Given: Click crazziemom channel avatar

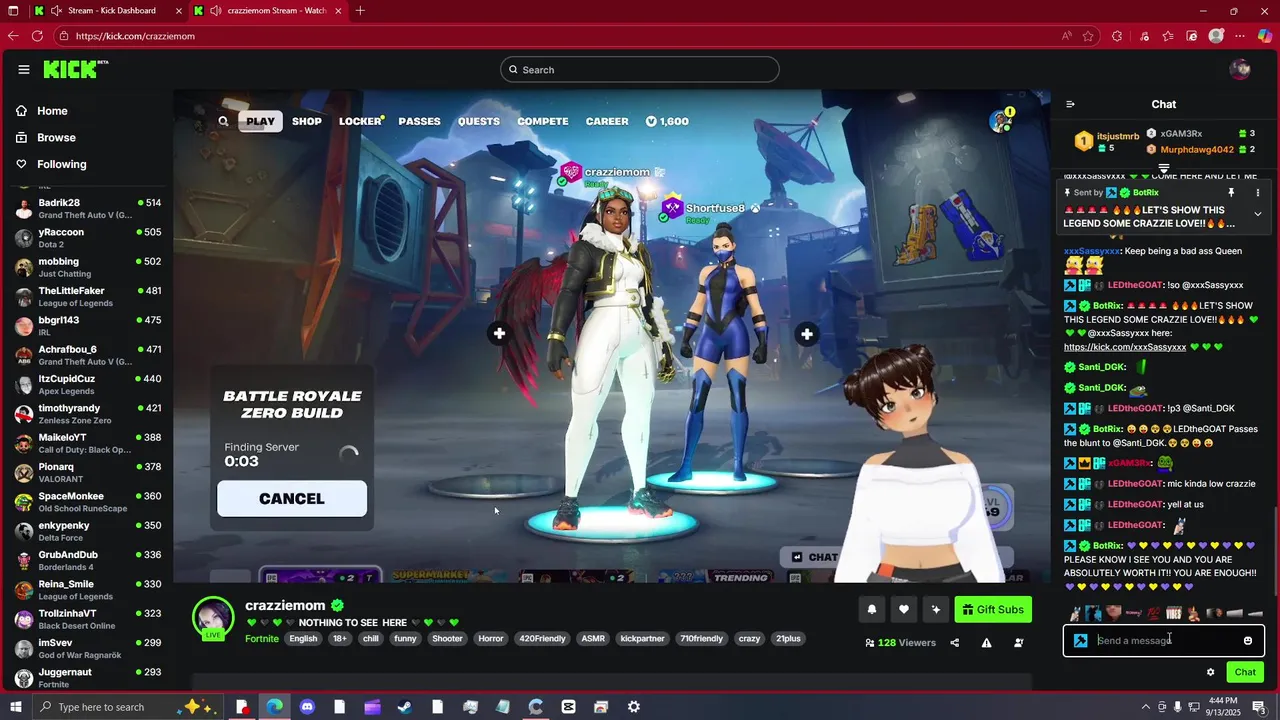Looking at the screenshot, I should point(213,618).
